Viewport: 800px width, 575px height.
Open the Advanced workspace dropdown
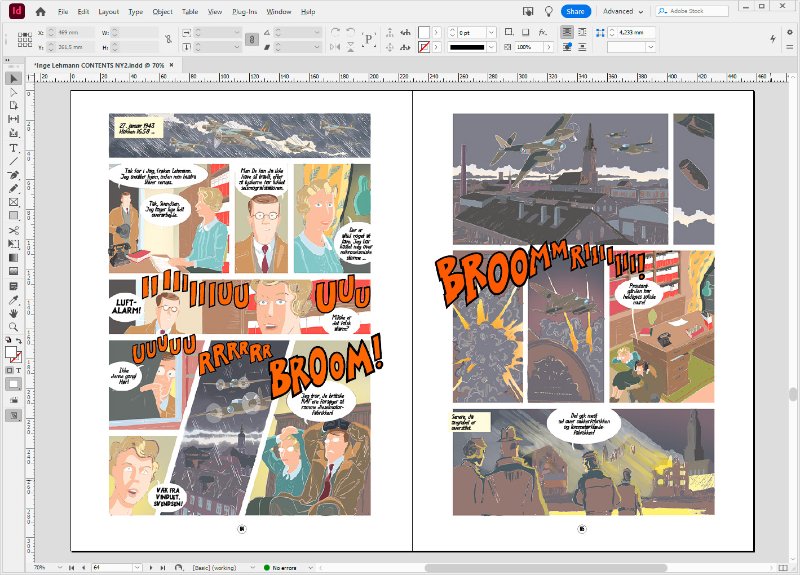tap(623, 11)
